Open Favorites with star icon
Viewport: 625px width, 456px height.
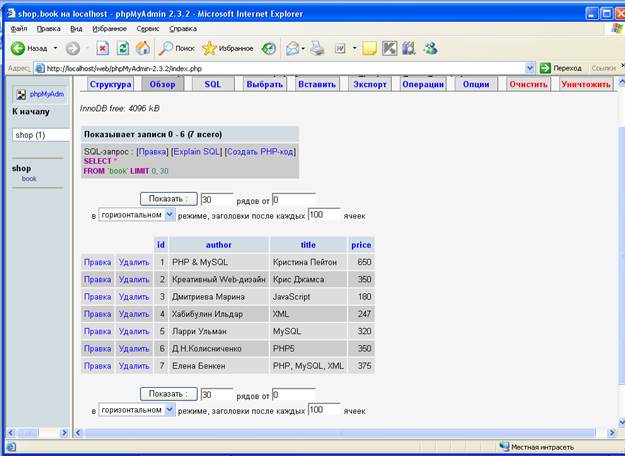click(x=209, y=48)
